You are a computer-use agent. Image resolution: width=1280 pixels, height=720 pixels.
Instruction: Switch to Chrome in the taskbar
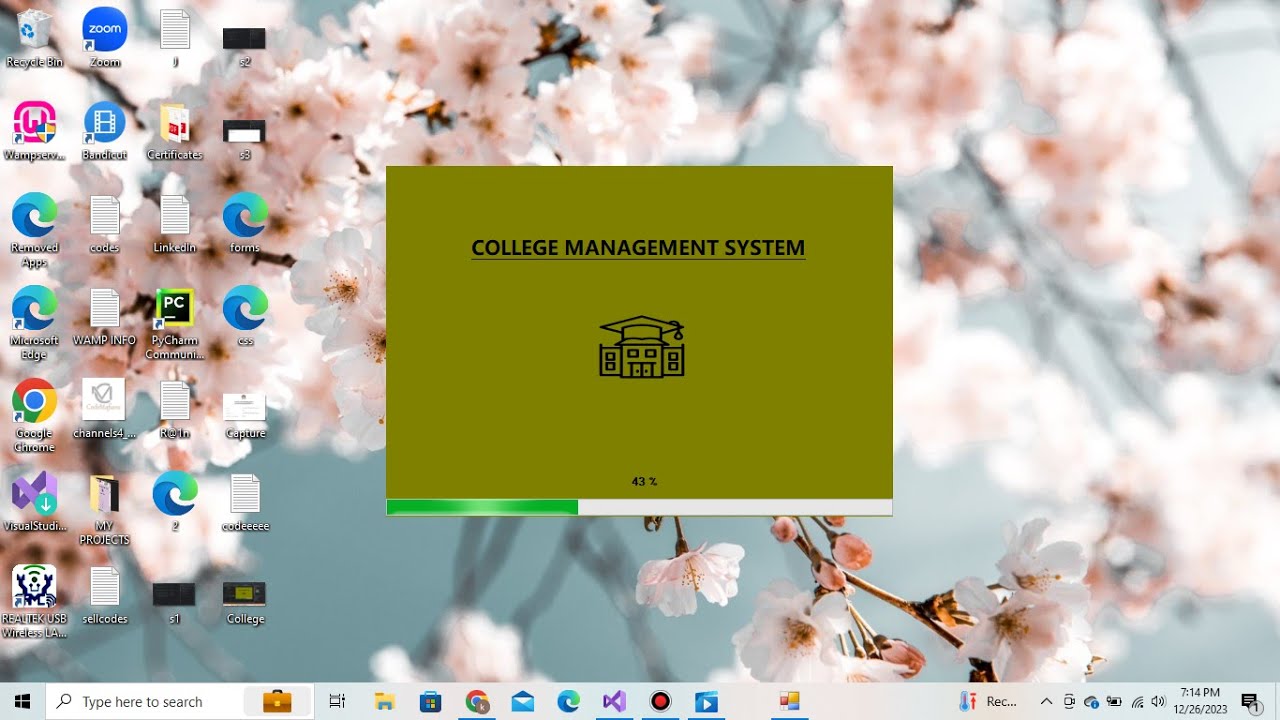click(477, 702)
